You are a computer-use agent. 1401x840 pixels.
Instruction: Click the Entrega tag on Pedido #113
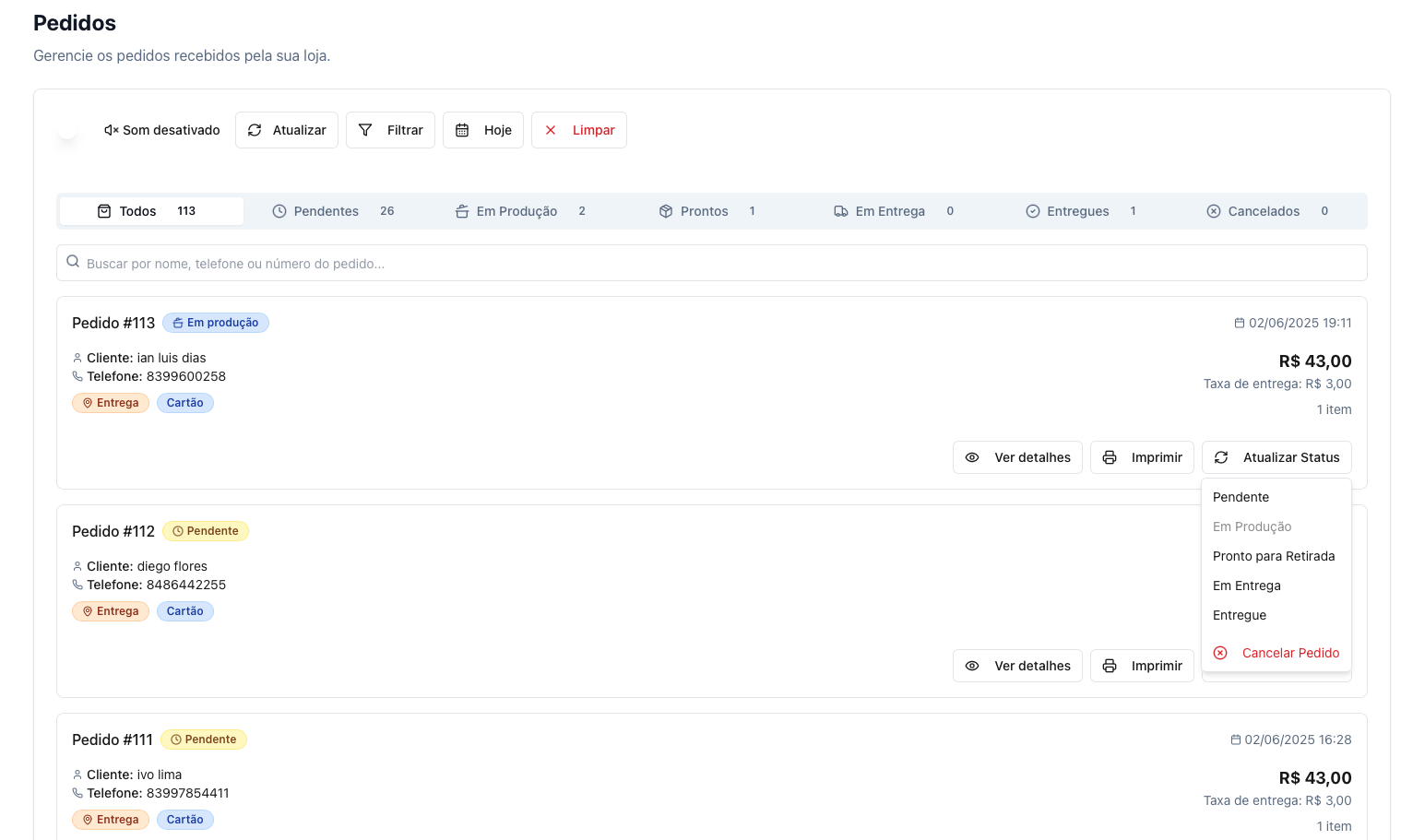click(111, 403)
